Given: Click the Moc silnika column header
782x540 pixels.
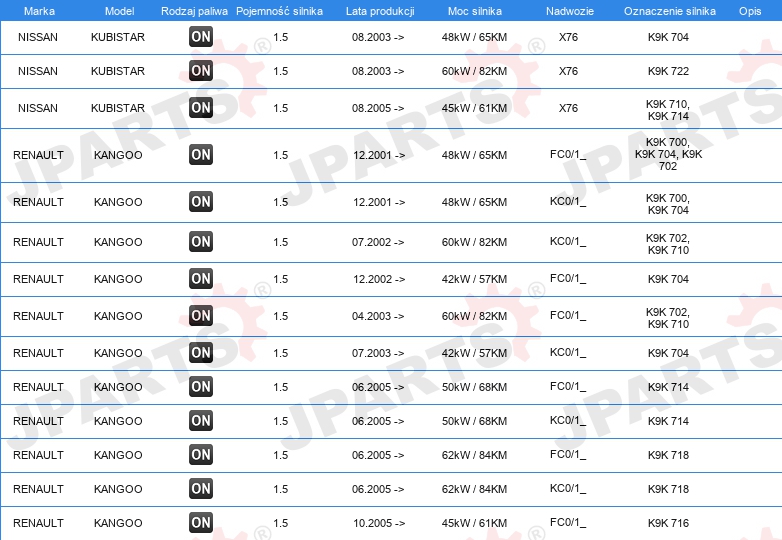Looking at the screenshot, I should coord(475,11).
